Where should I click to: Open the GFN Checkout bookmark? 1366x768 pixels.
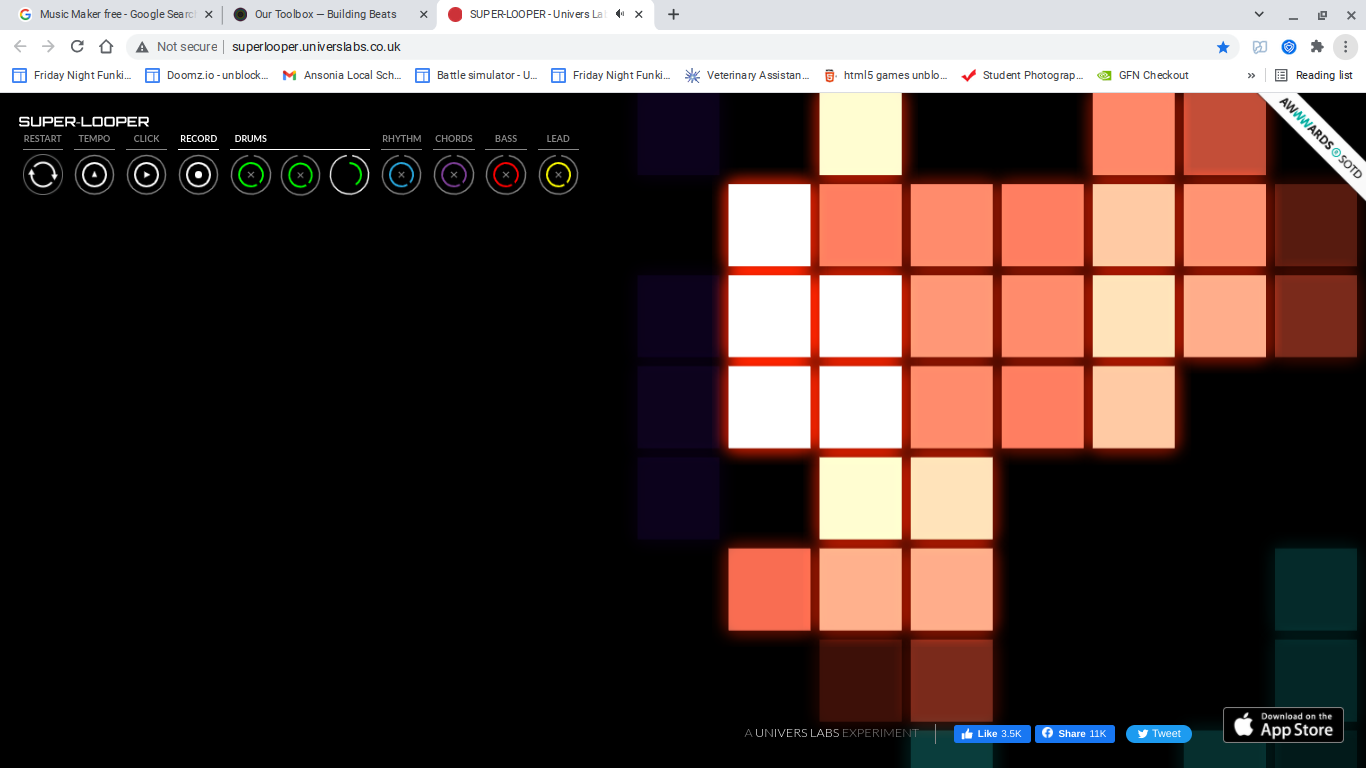pyautogui.click(x=1143, y=75)
